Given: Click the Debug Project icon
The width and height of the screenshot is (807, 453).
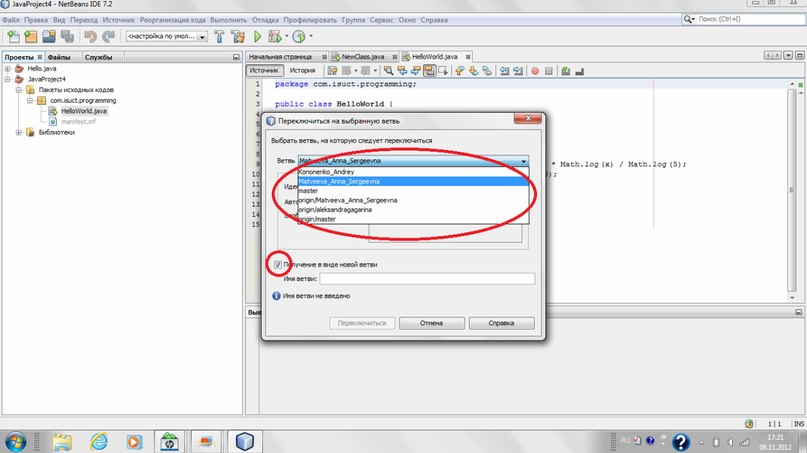Looking at the screenshot, I should pyautogui.click(x=274, y=37).
